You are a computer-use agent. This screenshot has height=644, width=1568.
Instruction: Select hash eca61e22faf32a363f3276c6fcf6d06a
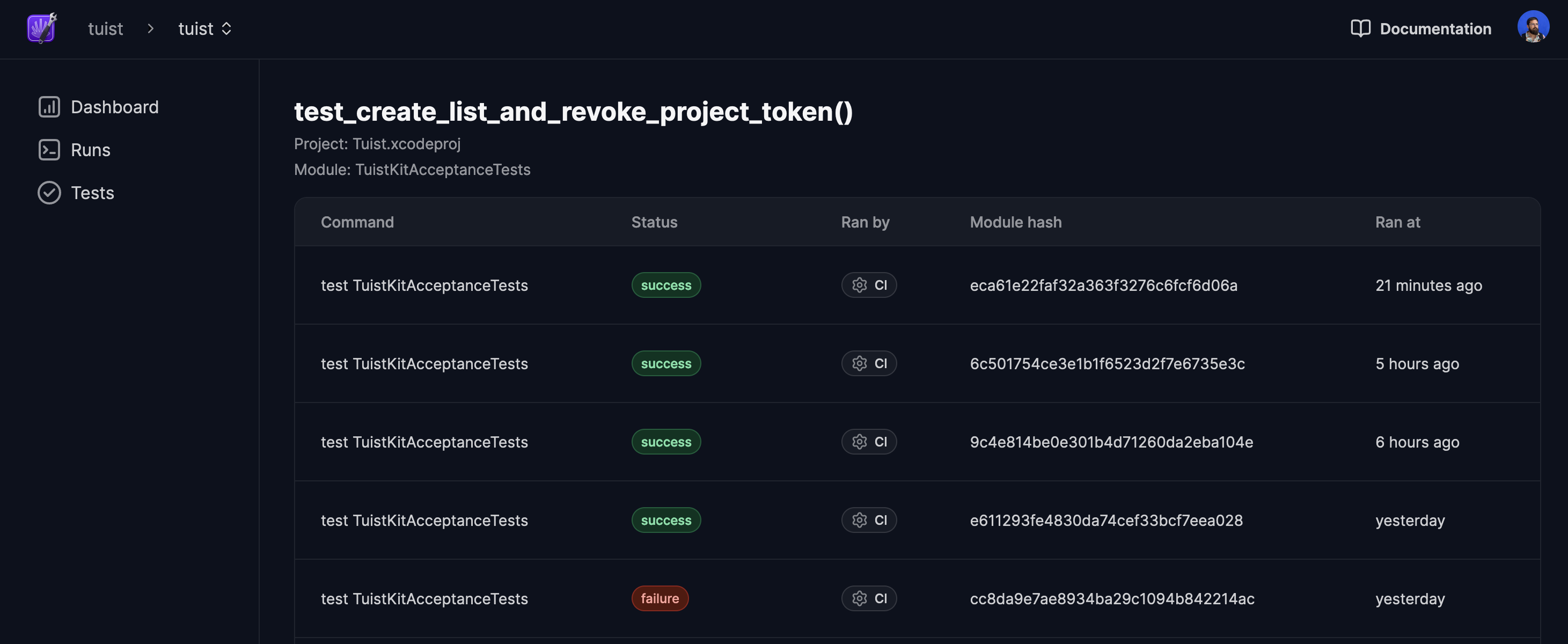(1104, 286)
